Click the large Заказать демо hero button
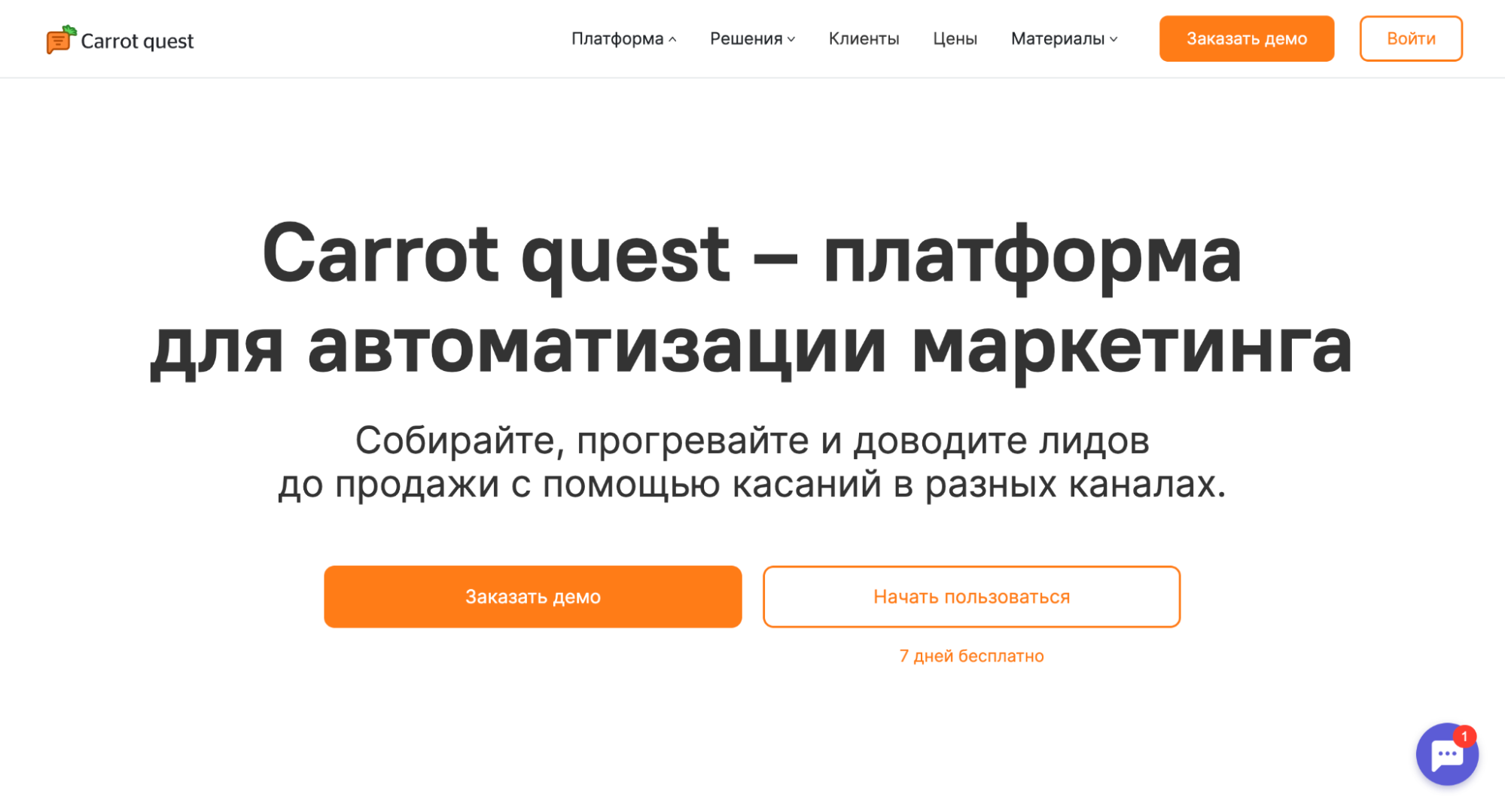Viewport: 1505px width, 812px height. coord(533,597)
